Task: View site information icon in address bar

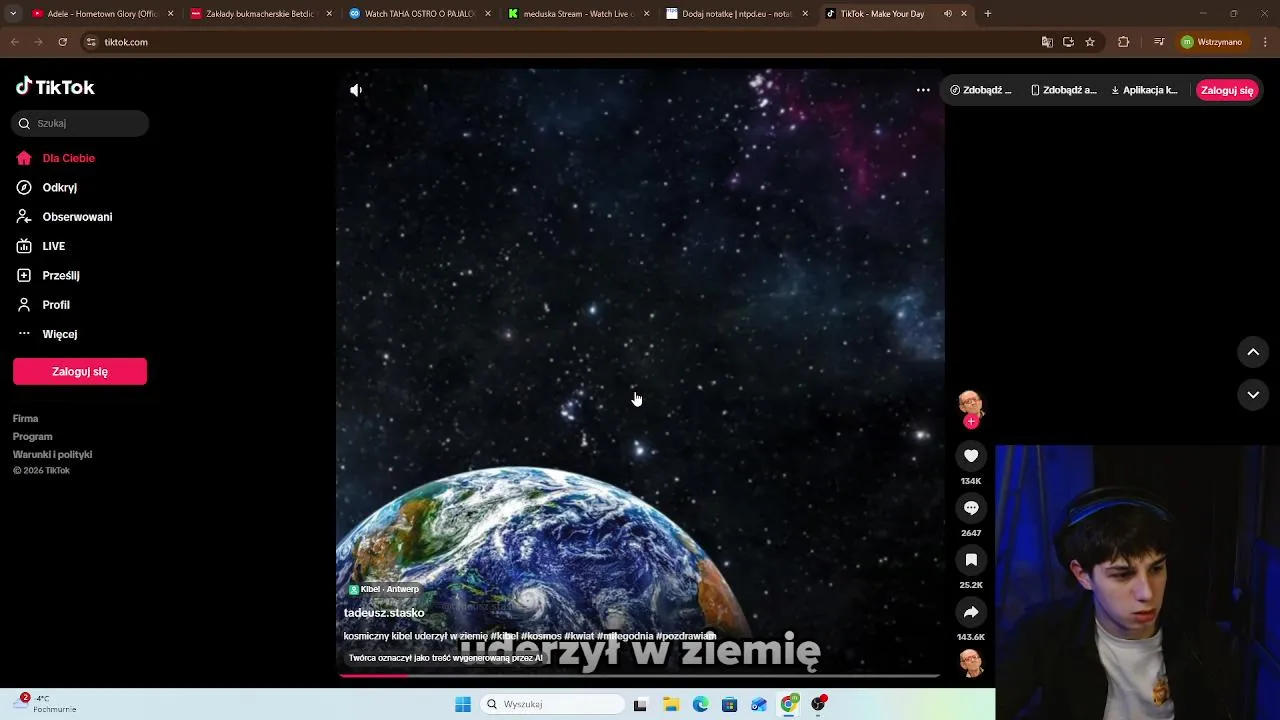Action: point(91,42)
